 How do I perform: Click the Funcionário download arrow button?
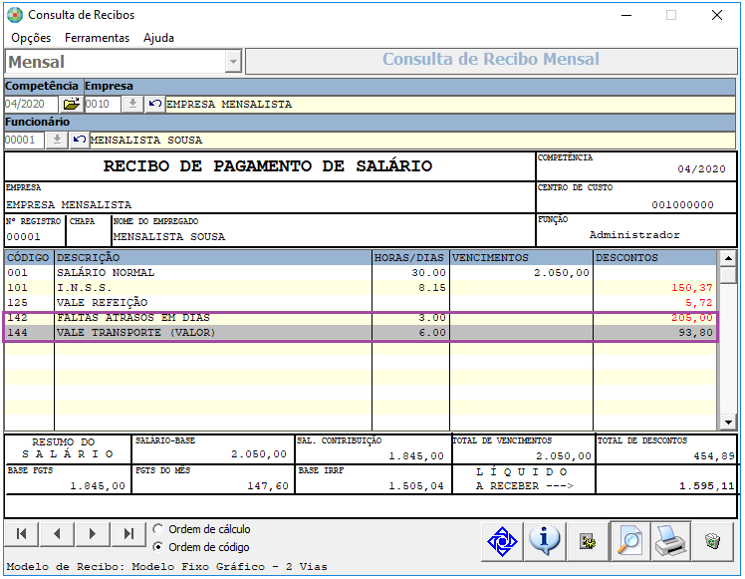tap(57, 140)
